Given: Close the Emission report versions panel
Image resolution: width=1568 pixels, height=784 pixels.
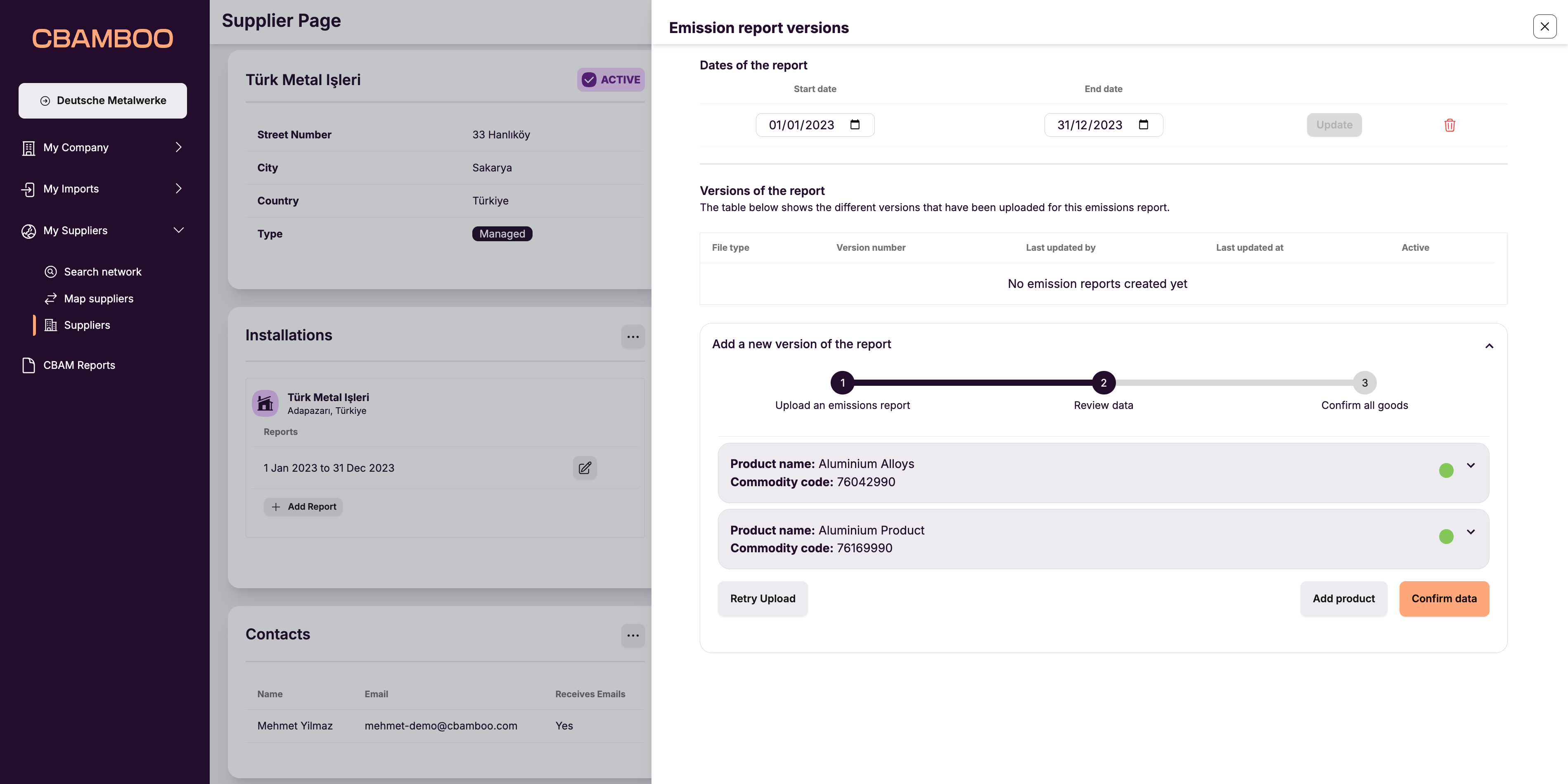Looking at the screenshot, I should coord(1544,26).
